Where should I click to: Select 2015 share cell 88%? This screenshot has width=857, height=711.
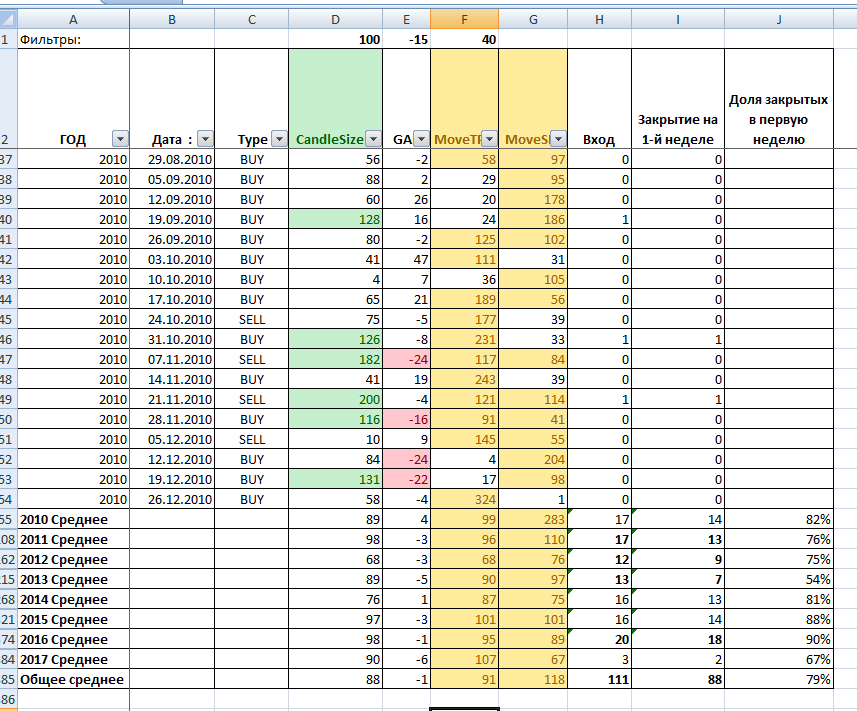779,620
